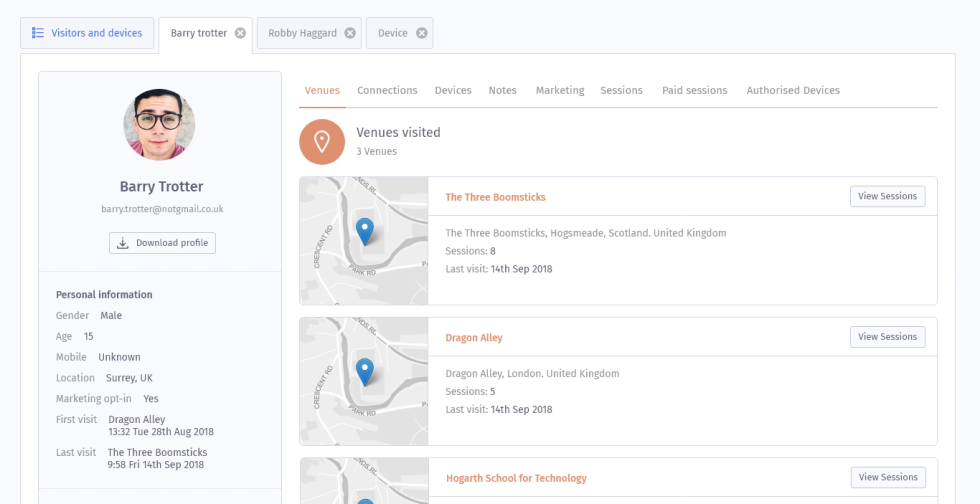Close the Barry trotter tab

pos(240,33)
